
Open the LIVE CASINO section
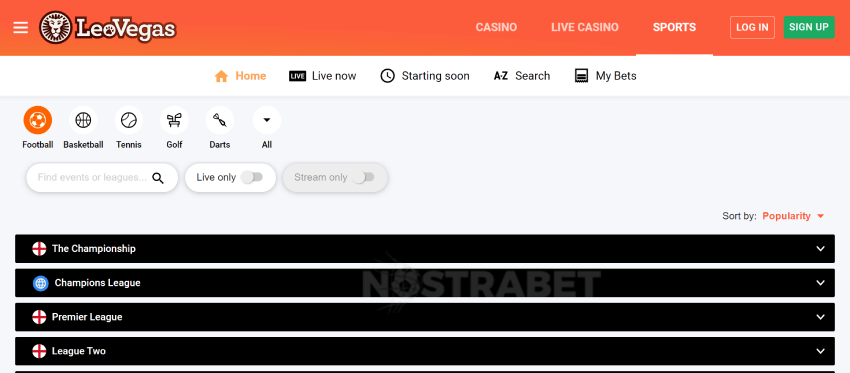pos(585,27)
